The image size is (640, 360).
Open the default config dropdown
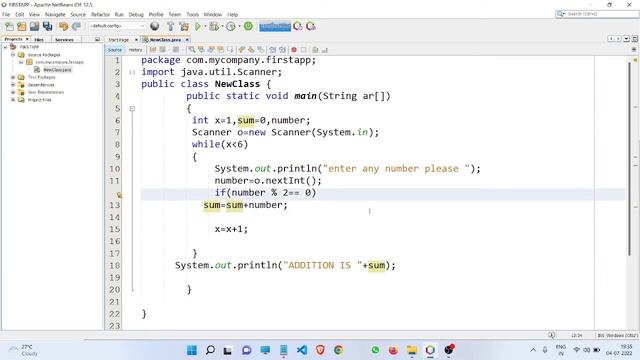pos(117,26)
